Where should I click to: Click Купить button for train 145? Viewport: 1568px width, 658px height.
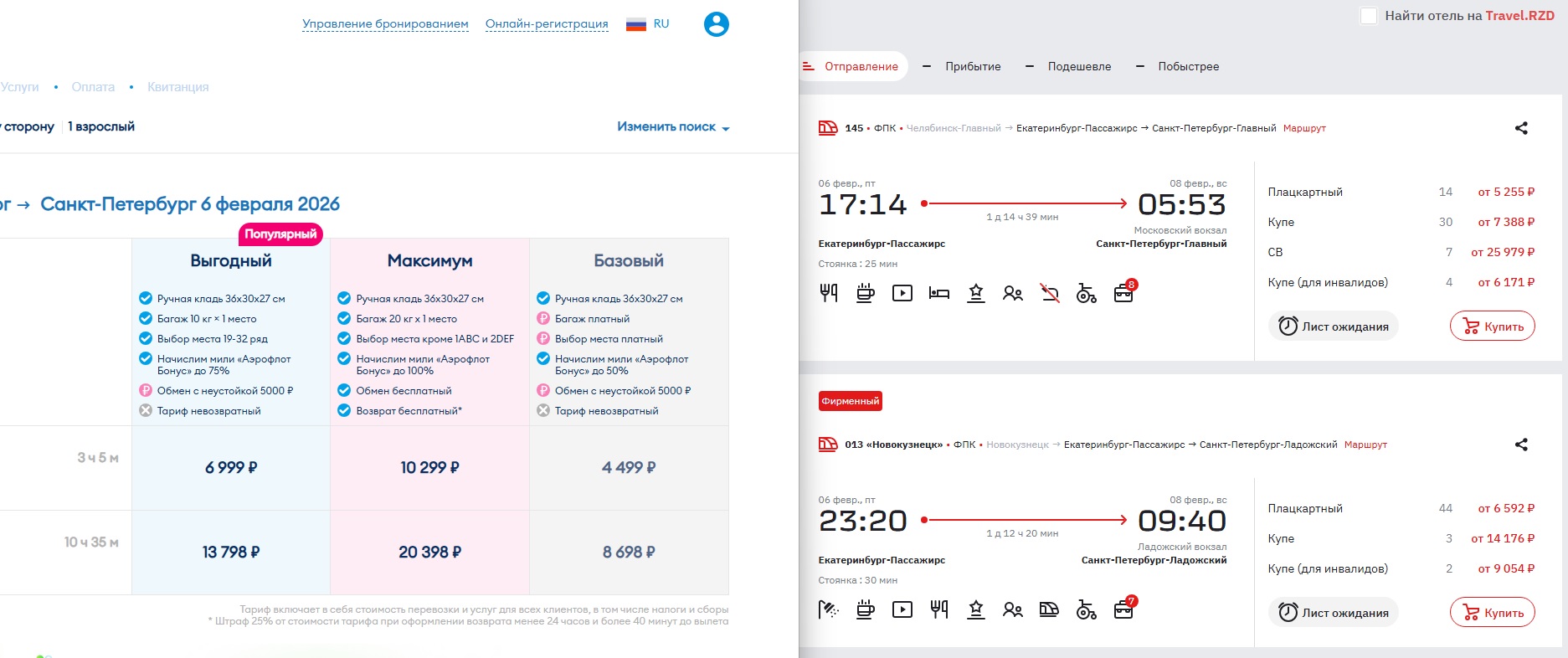1492,326
